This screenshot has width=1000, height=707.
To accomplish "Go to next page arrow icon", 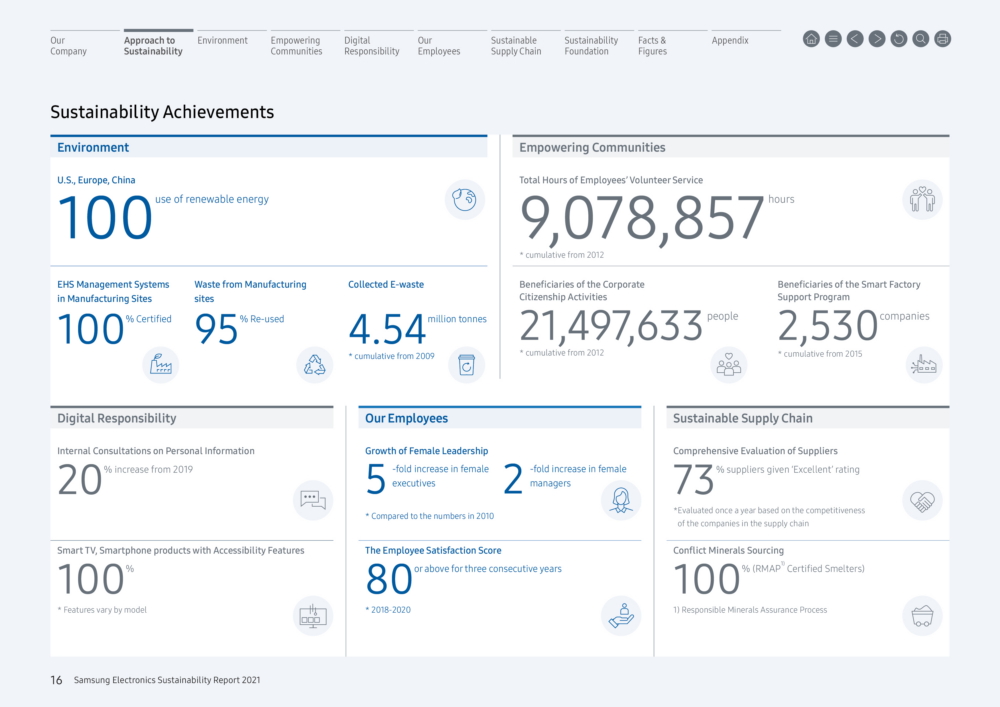I will (x=877, y=39).
